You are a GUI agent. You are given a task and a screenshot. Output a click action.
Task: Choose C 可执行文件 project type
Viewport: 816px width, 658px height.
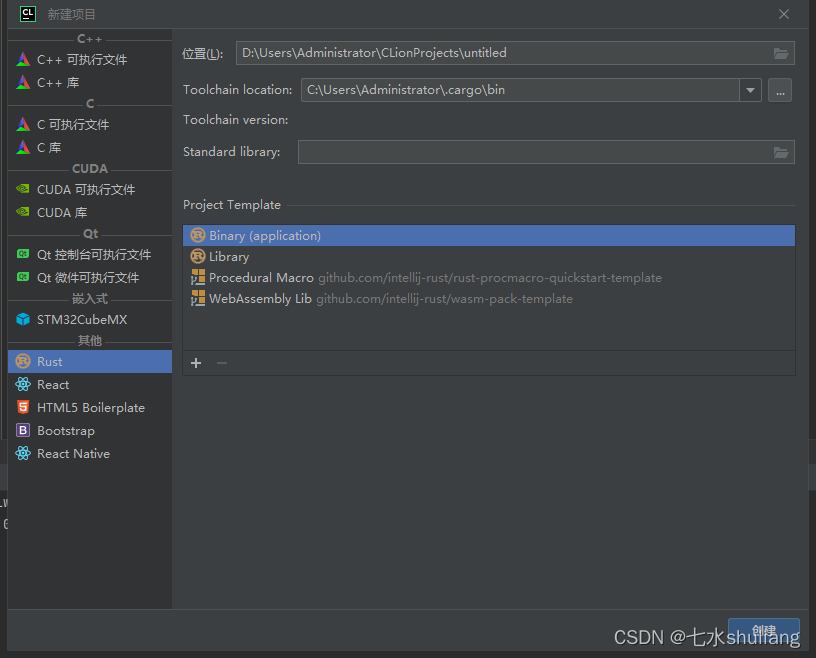[90, 124]
